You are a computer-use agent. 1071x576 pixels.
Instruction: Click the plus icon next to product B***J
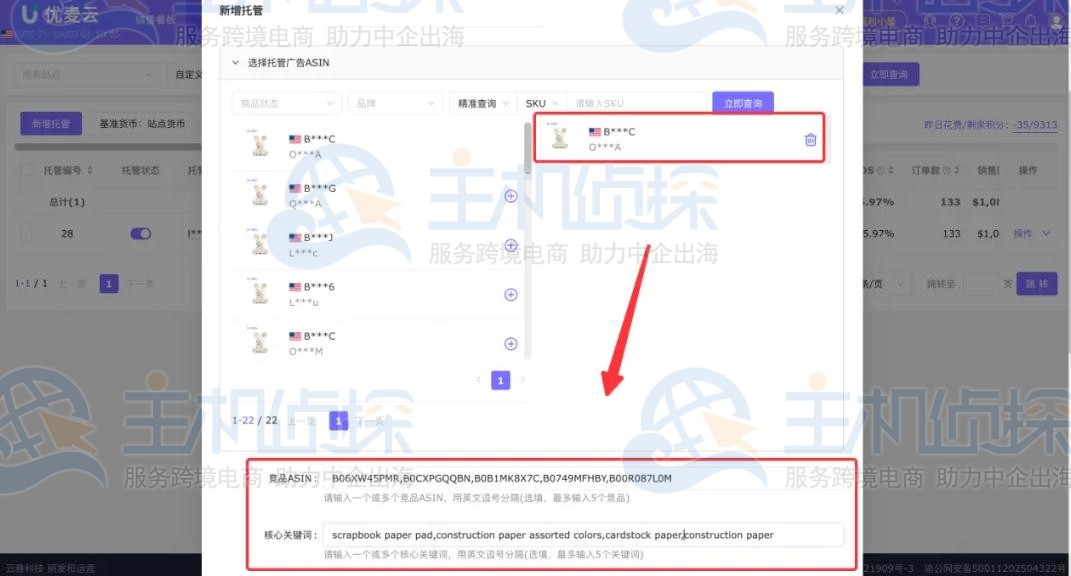click(510, 245)
